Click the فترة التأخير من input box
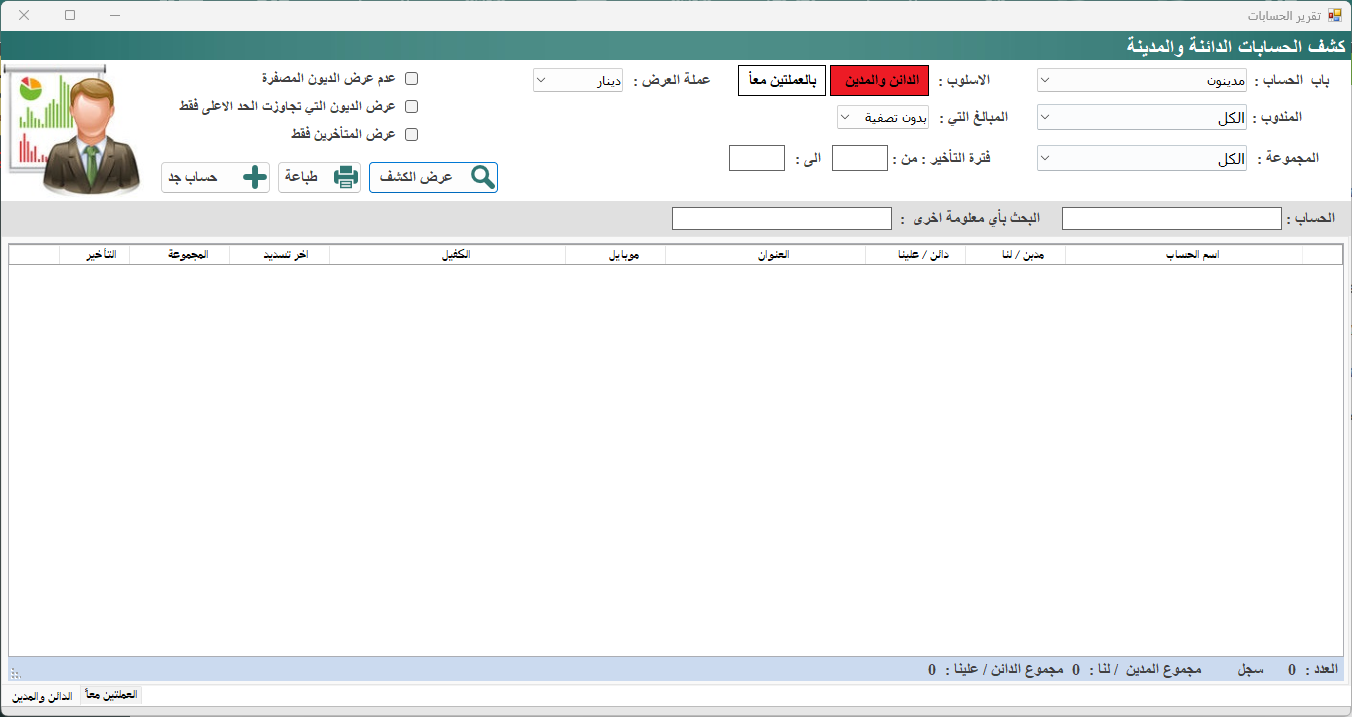Screen dimensions: 1352x717 (x=860, y=158)
